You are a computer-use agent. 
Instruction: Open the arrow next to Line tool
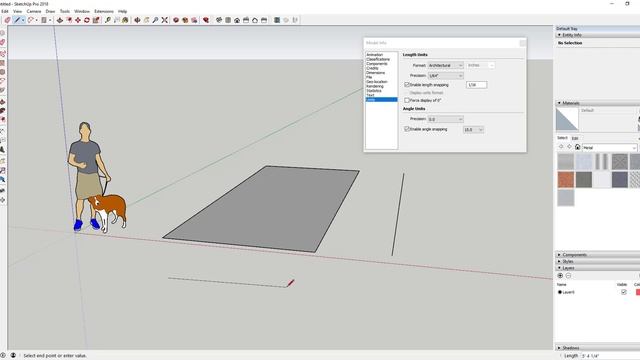(x=23, y=20)
